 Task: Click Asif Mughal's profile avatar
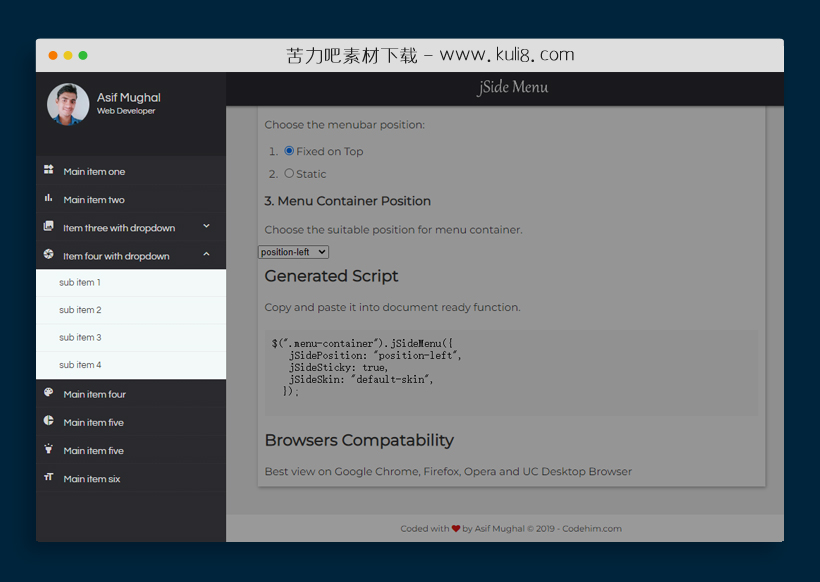point(68,104)
